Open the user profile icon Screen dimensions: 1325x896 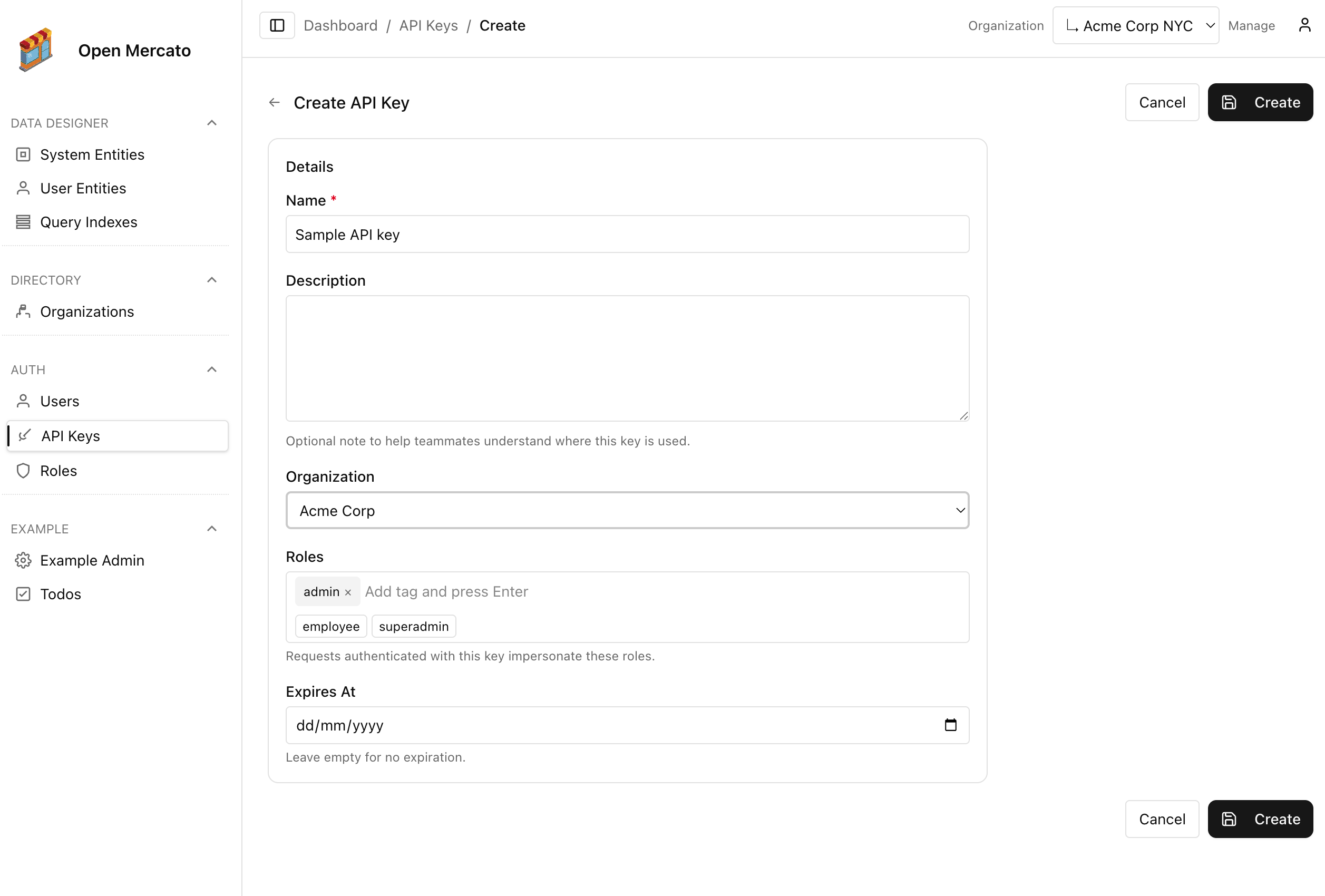(1304, 26)
